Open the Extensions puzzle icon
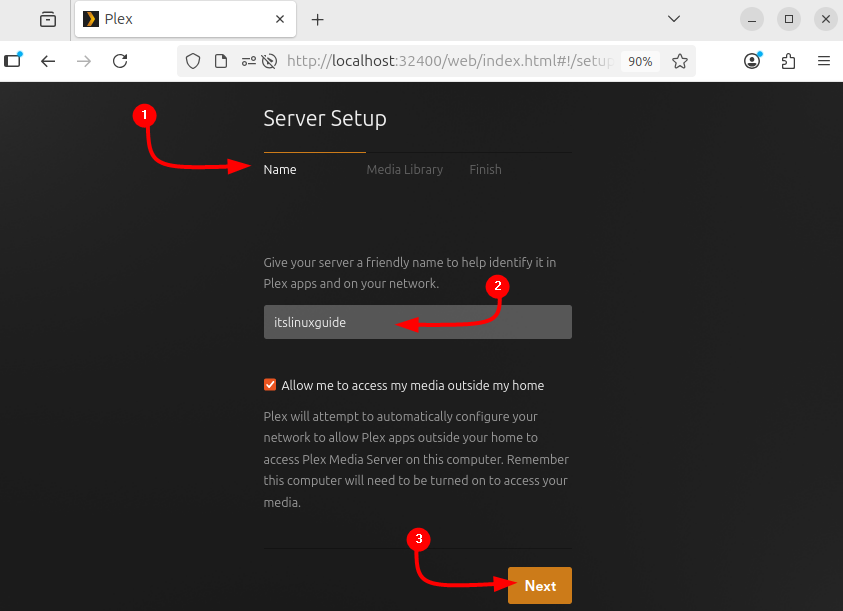 click(788, 61)
